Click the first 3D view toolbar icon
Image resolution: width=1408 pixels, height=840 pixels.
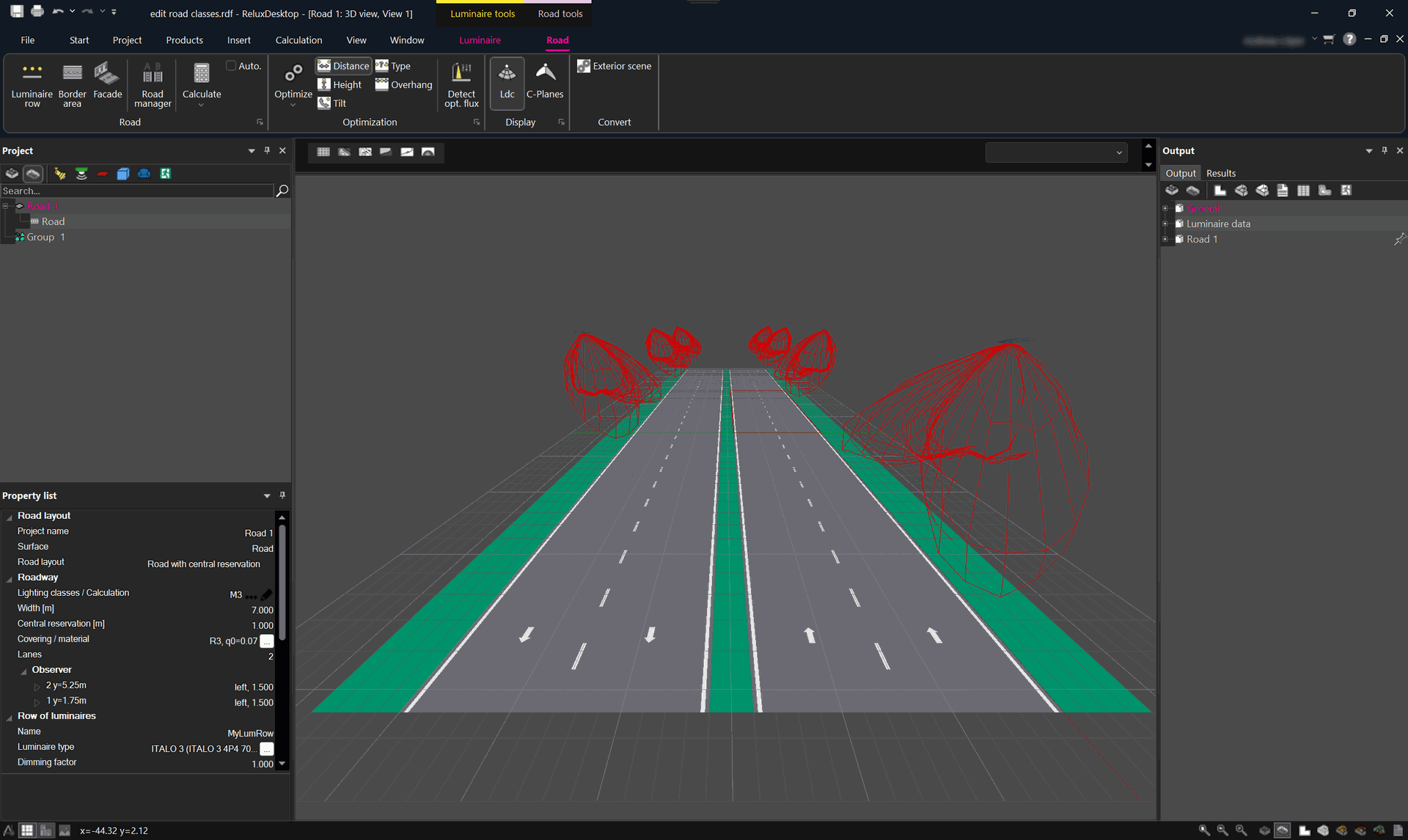323,152
